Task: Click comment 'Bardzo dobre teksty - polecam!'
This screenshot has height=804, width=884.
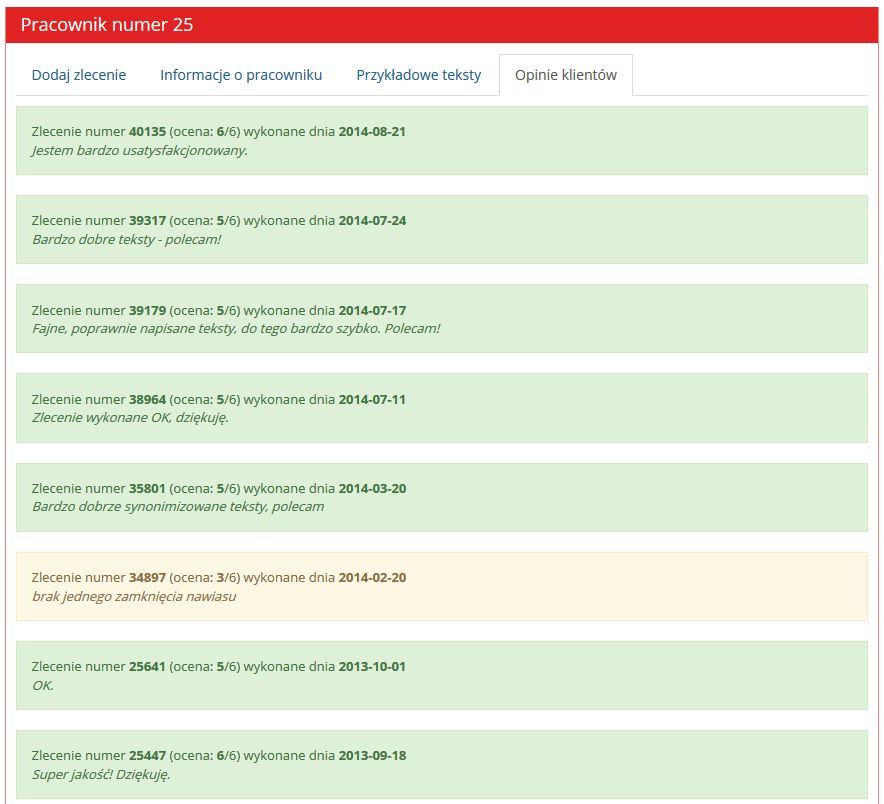Action: (x=127, y=240)
